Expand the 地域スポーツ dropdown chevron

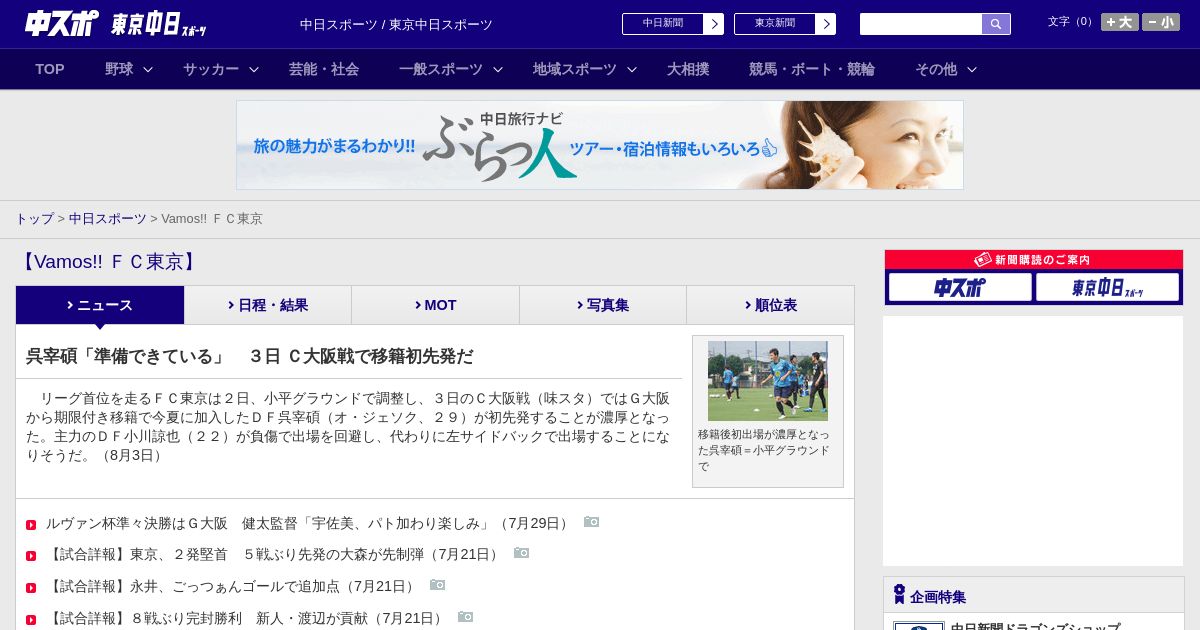point(632,69)
